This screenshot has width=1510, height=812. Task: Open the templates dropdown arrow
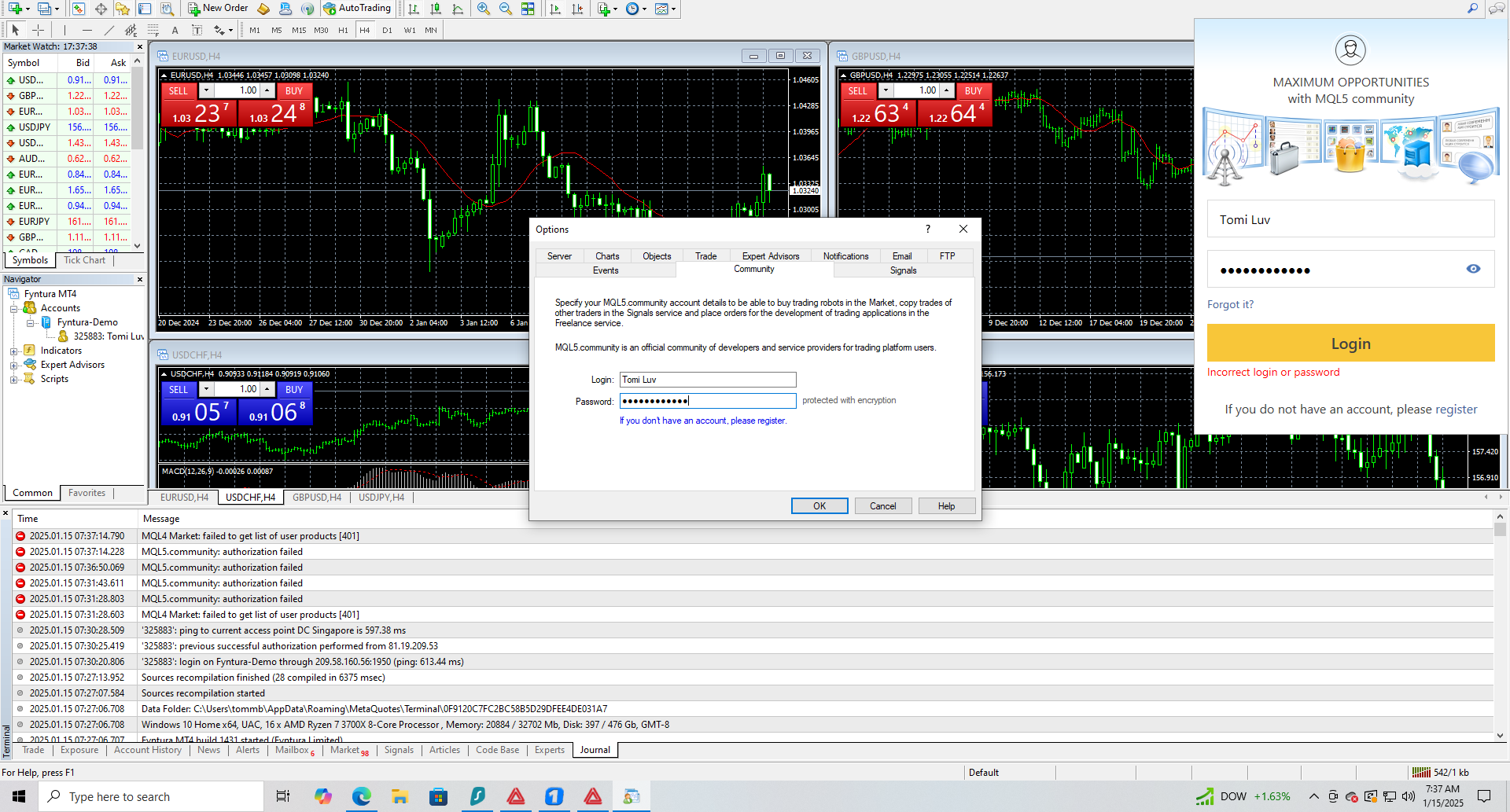coord(673,9)
